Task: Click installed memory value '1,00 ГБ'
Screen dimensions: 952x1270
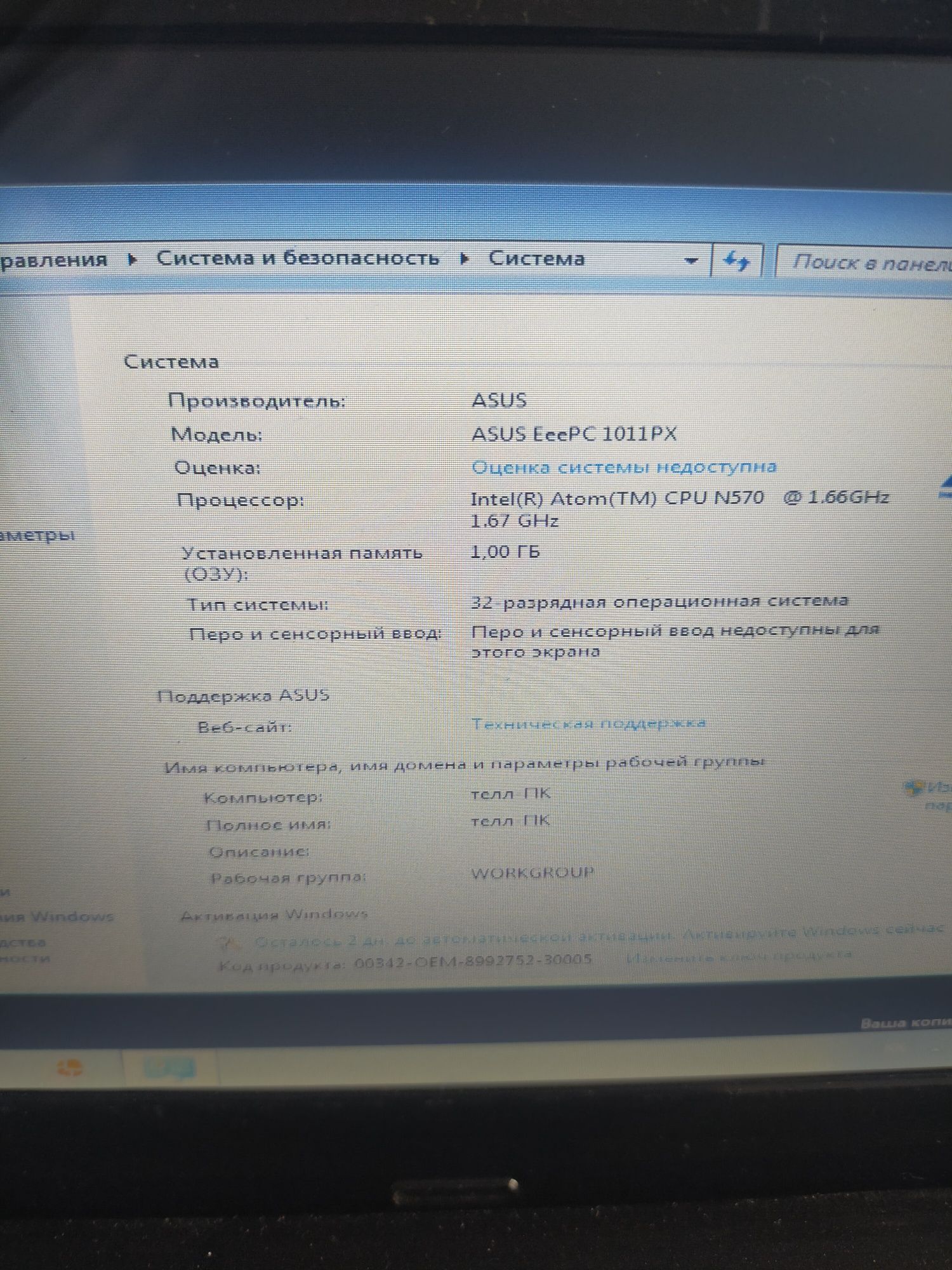Action: point(505,551)
